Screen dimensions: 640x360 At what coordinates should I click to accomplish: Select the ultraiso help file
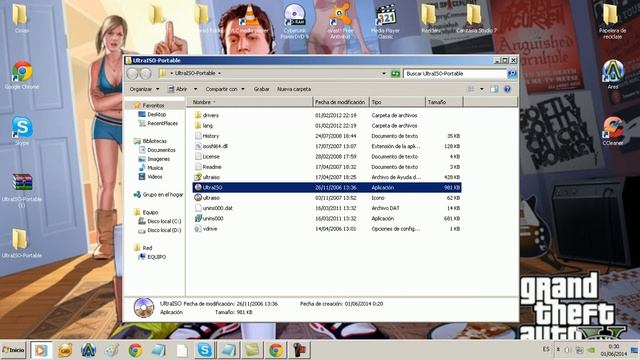(327, 177)
